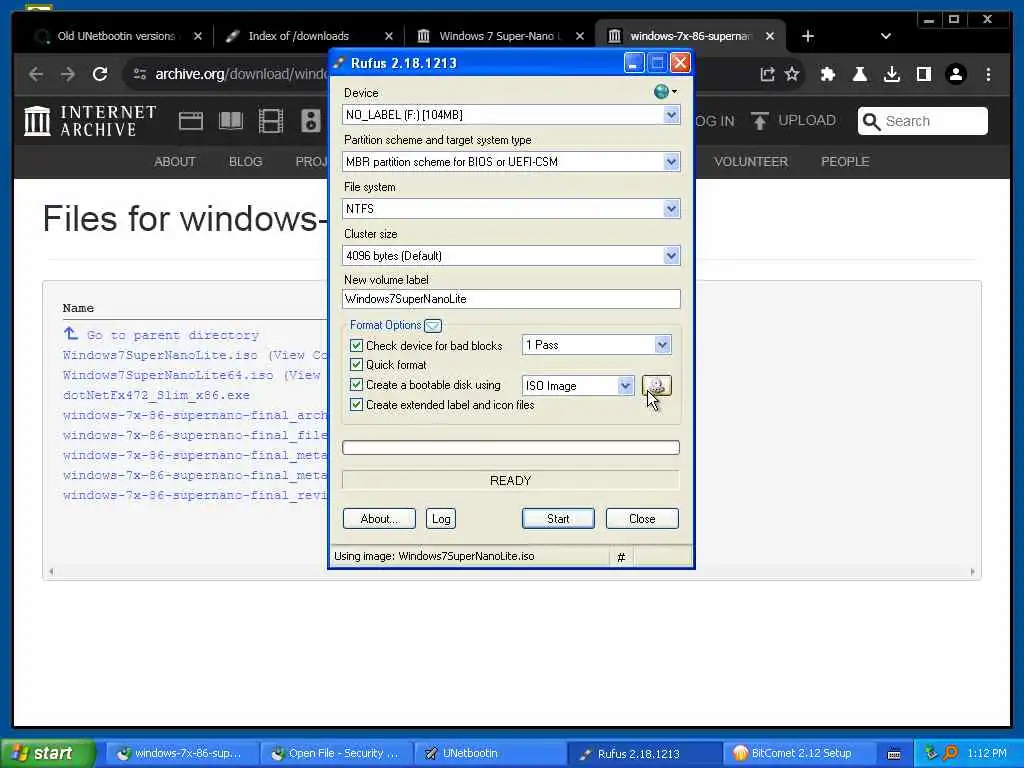
Task: Toggle the browser side panel icon
Action: (x=924, y=74)
